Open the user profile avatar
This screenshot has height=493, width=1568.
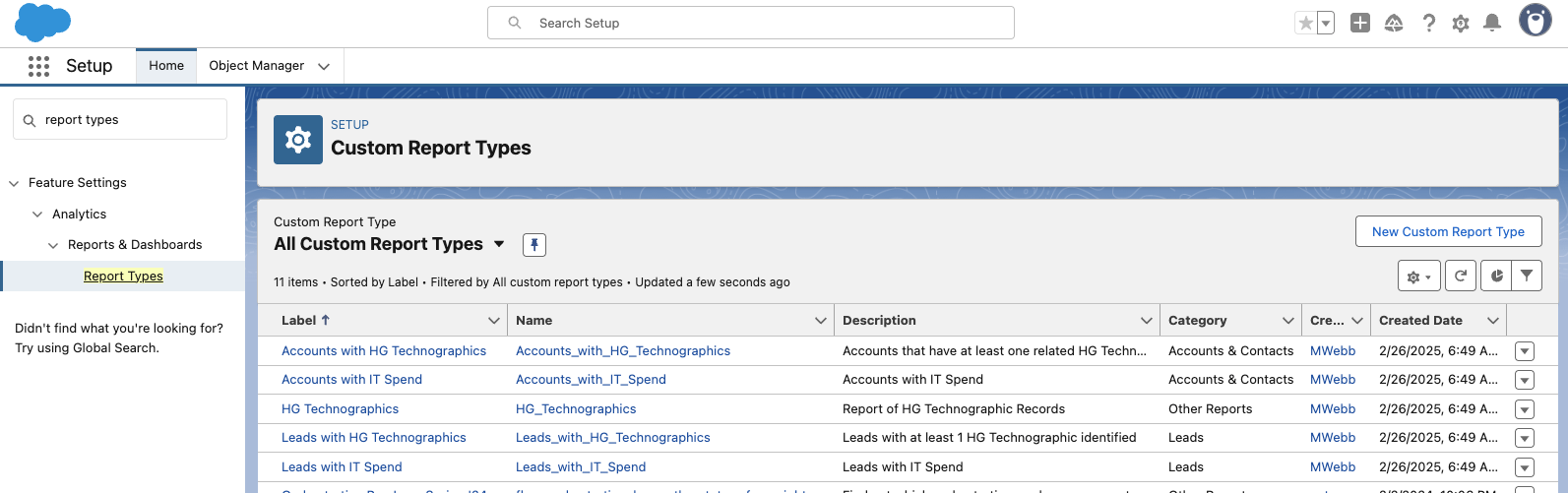1535,21
